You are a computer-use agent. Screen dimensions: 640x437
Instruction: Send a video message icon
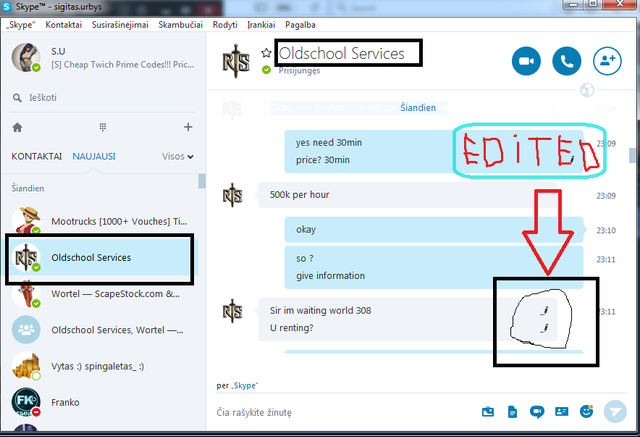(537, 412)
